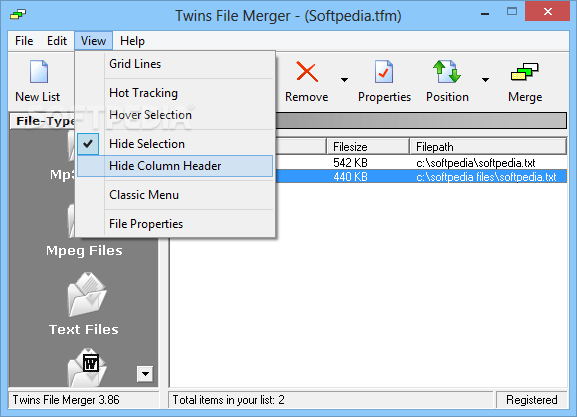Click path c:\softpedia files\softpedia.txt
Viewport: 577px width, 417px height.
(x=486, y=177)
